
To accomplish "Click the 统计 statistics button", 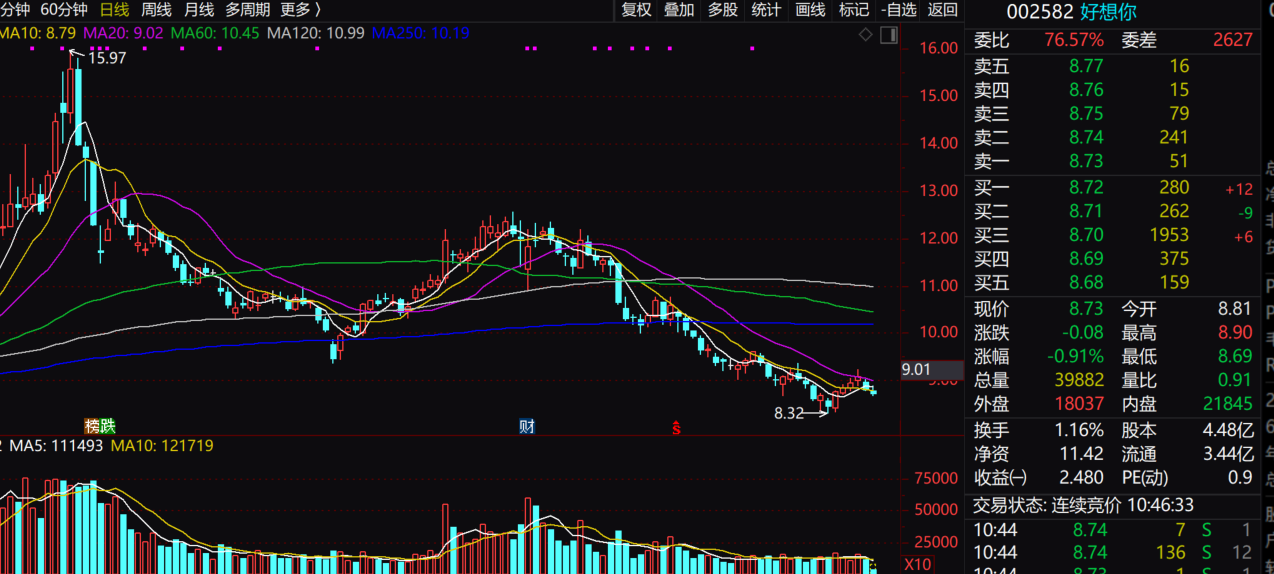I will point(766,10).
